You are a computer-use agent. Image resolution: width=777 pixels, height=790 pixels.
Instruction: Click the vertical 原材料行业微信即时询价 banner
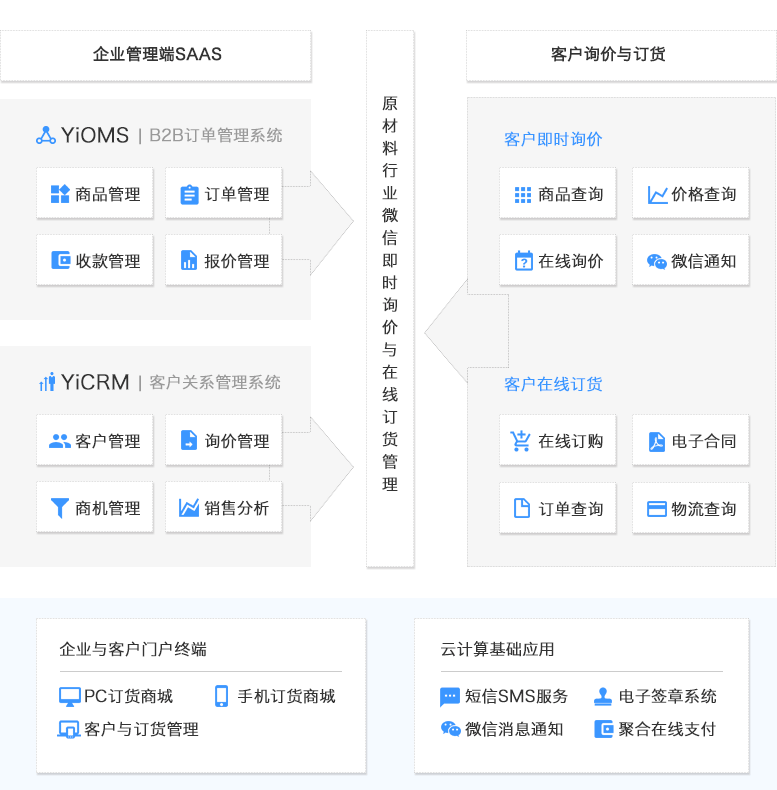click(x=390, y=299)
